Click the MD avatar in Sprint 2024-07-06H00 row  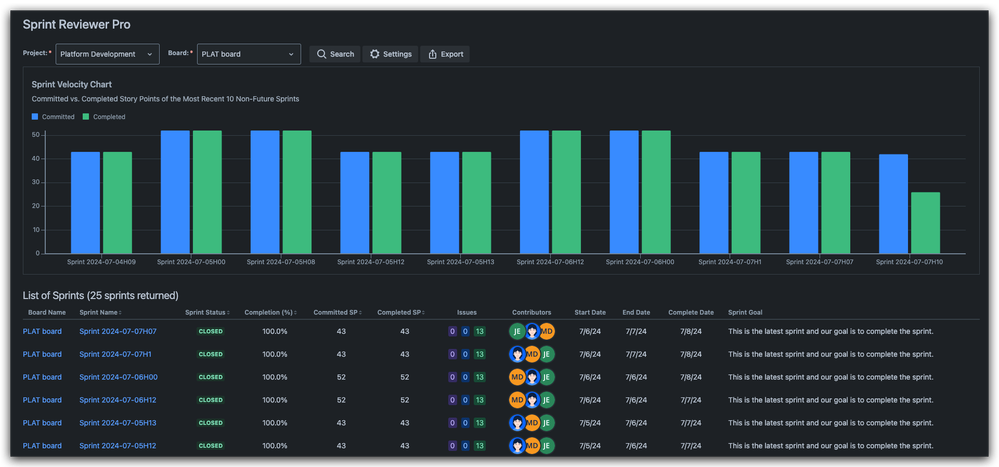coord(517,377)
